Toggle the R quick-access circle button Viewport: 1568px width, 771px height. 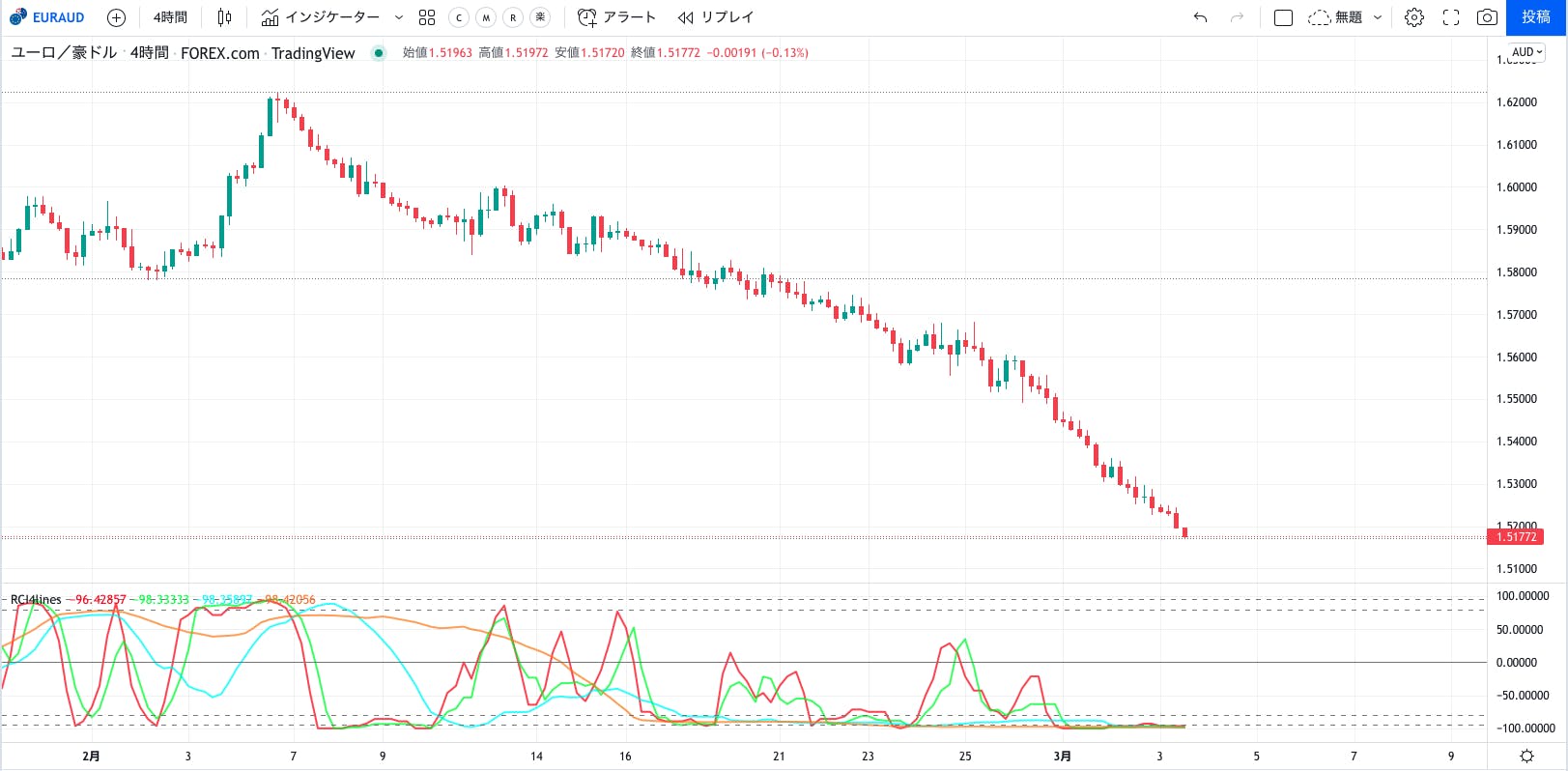513,17
